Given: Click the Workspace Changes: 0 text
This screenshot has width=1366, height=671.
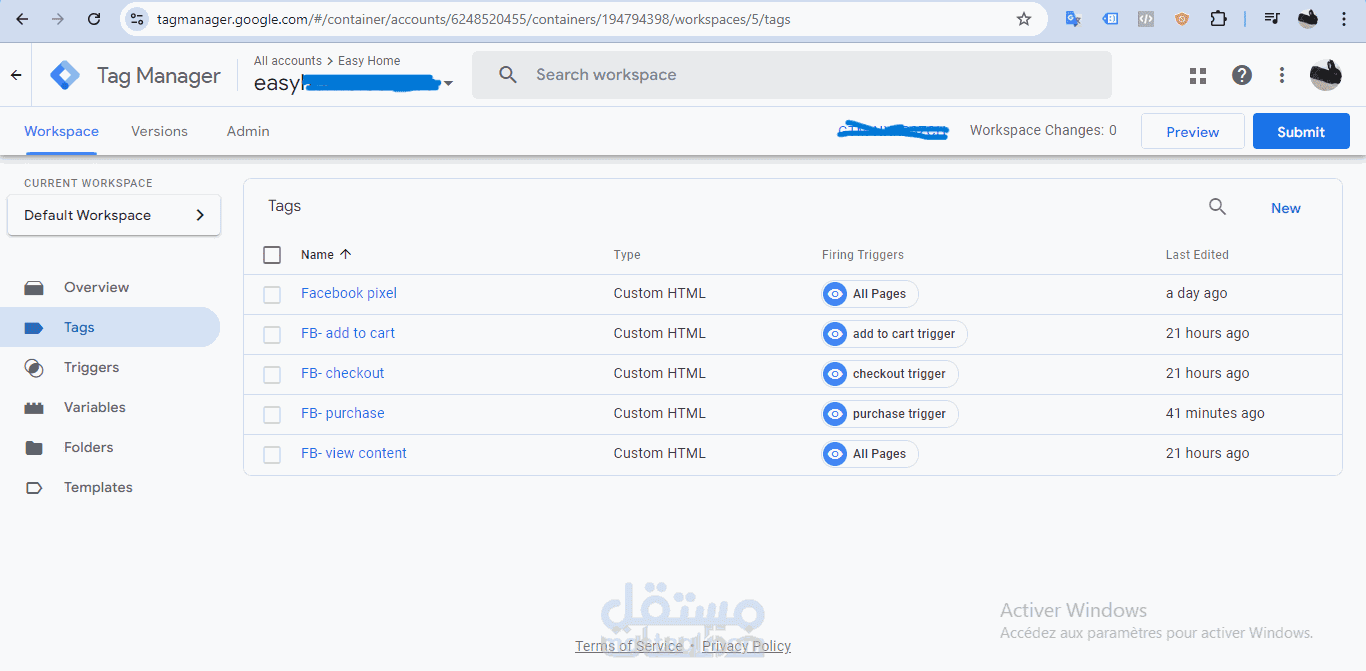Looking at the screenshot, I should point(1043,130).
